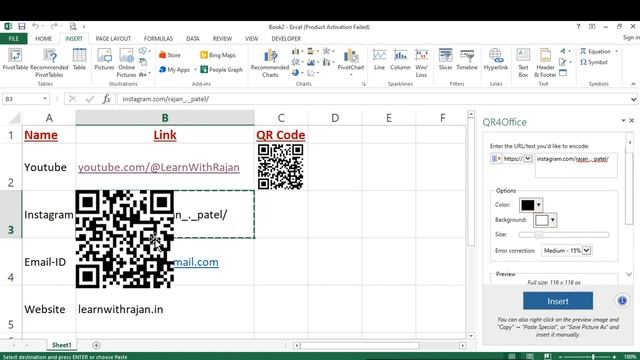The height and width of the screenshot is (360, 640).
Task: Click the Page Layout view icon in the status bar
Action: pyautogui.click(x=529, y=357)
